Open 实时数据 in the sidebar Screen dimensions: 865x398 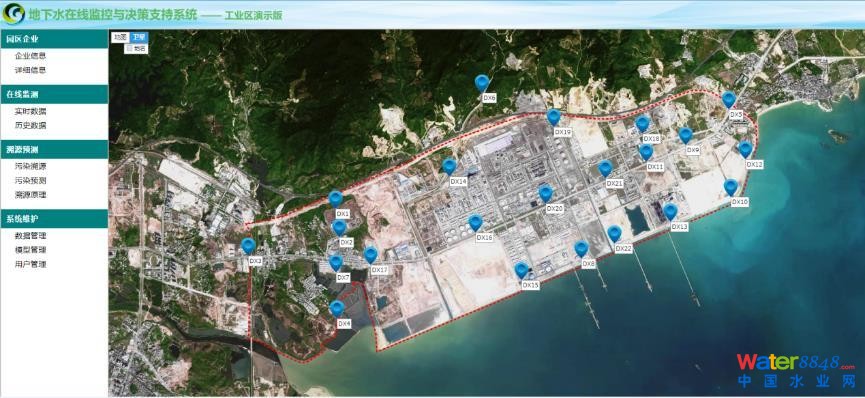tap(30, 111)
